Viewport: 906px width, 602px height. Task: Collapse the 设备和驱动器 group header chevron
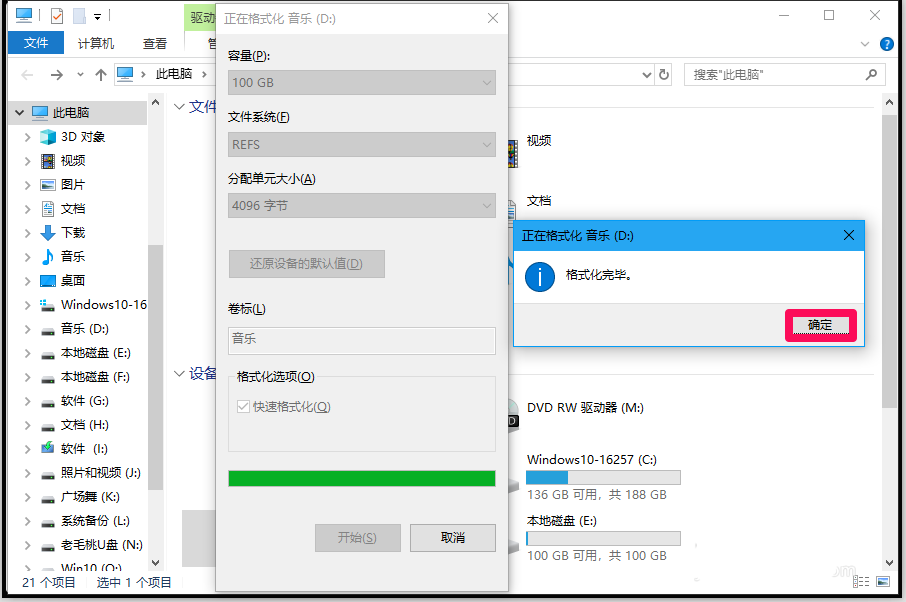[179, 374]
